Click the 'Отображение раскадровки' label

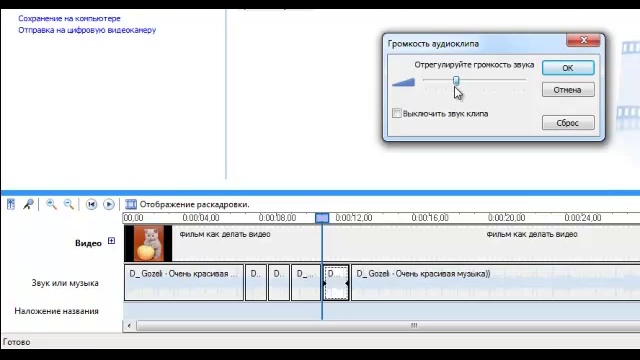(x=194, y=204)
